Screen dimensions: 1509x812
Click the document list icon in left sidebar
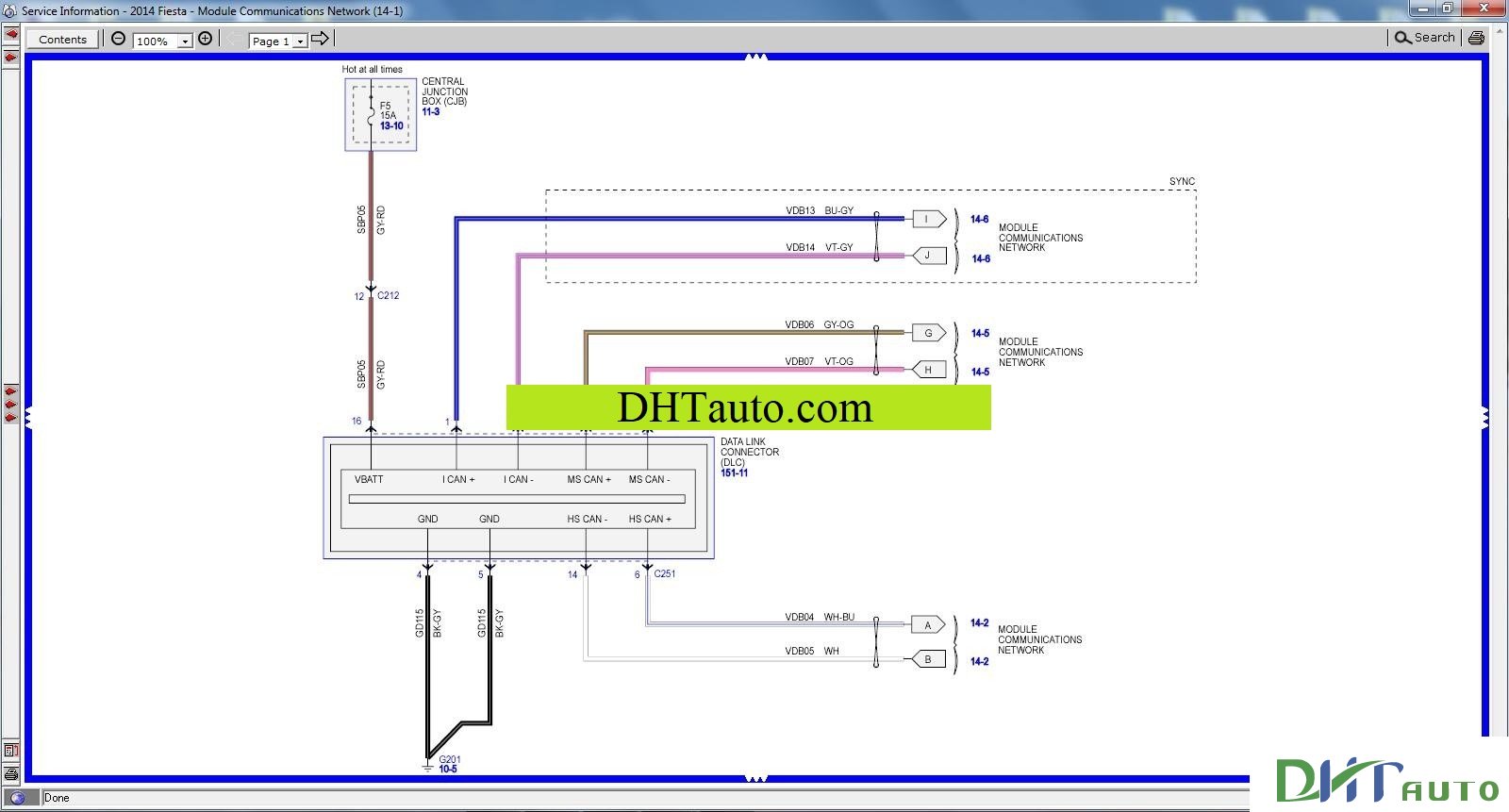coord(11,751)
